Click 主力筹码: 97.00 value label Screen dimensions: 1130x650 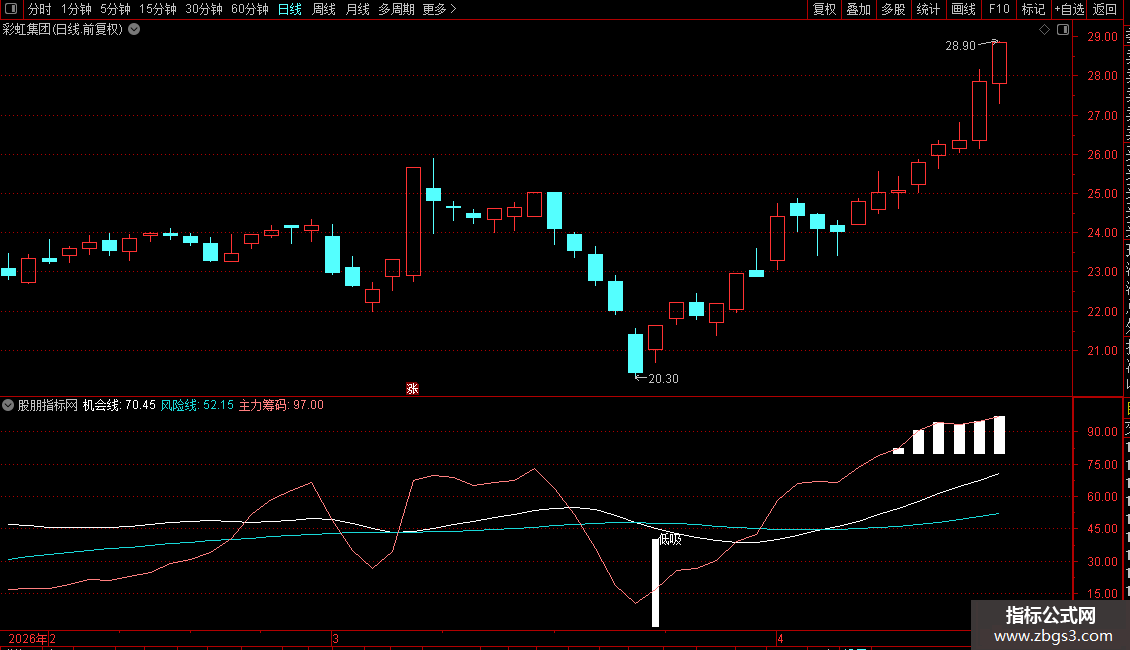281,405
